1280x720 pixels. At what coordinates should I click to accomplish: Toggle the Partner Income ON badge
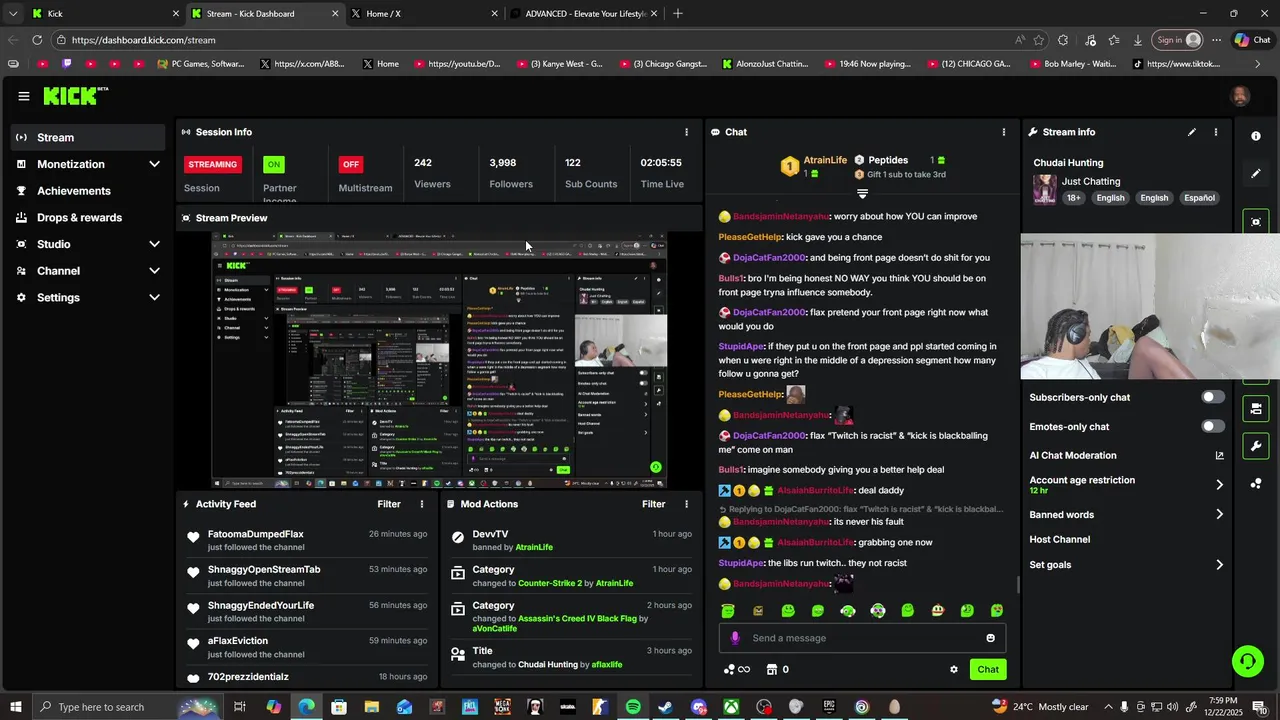click(273, 164)
